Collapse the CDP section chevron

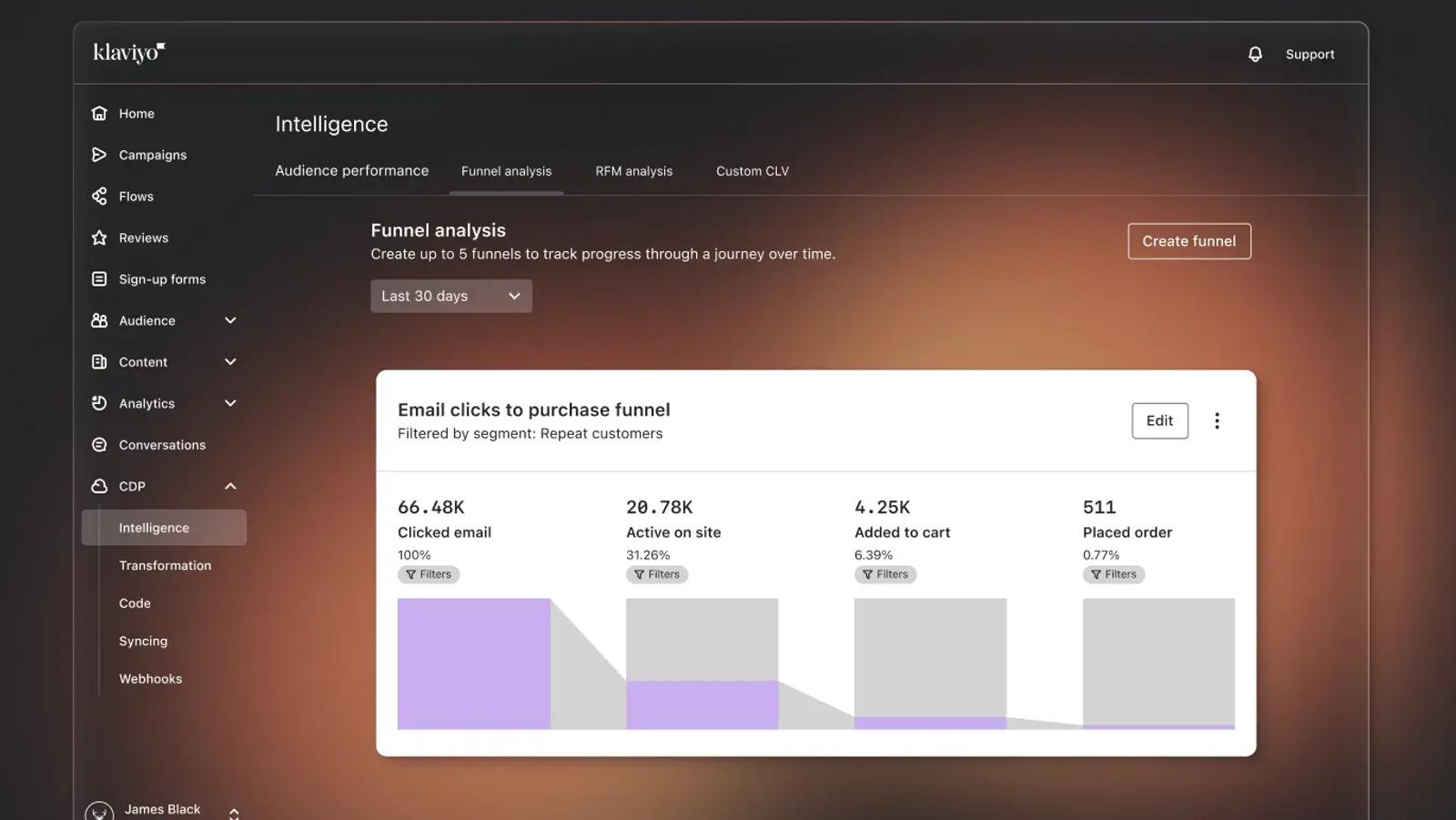point(230,486)
